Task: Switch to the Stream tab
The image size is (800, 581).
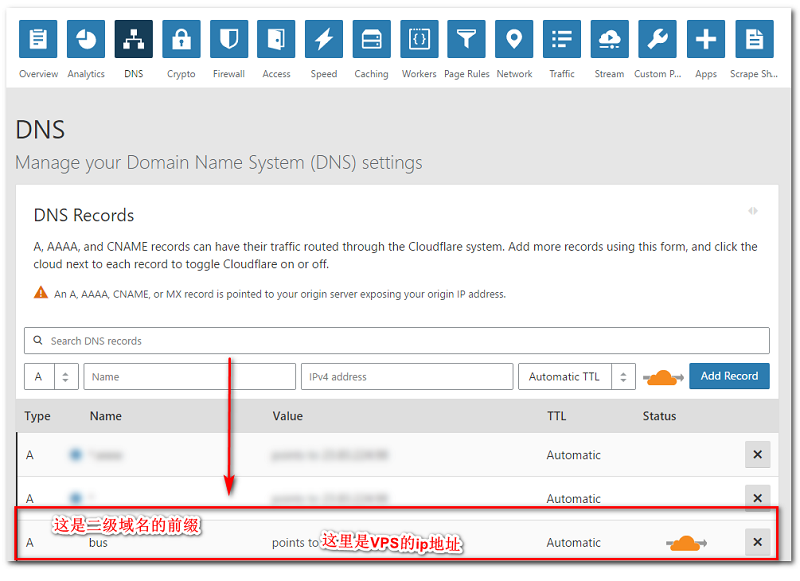Action: [609, 40]
